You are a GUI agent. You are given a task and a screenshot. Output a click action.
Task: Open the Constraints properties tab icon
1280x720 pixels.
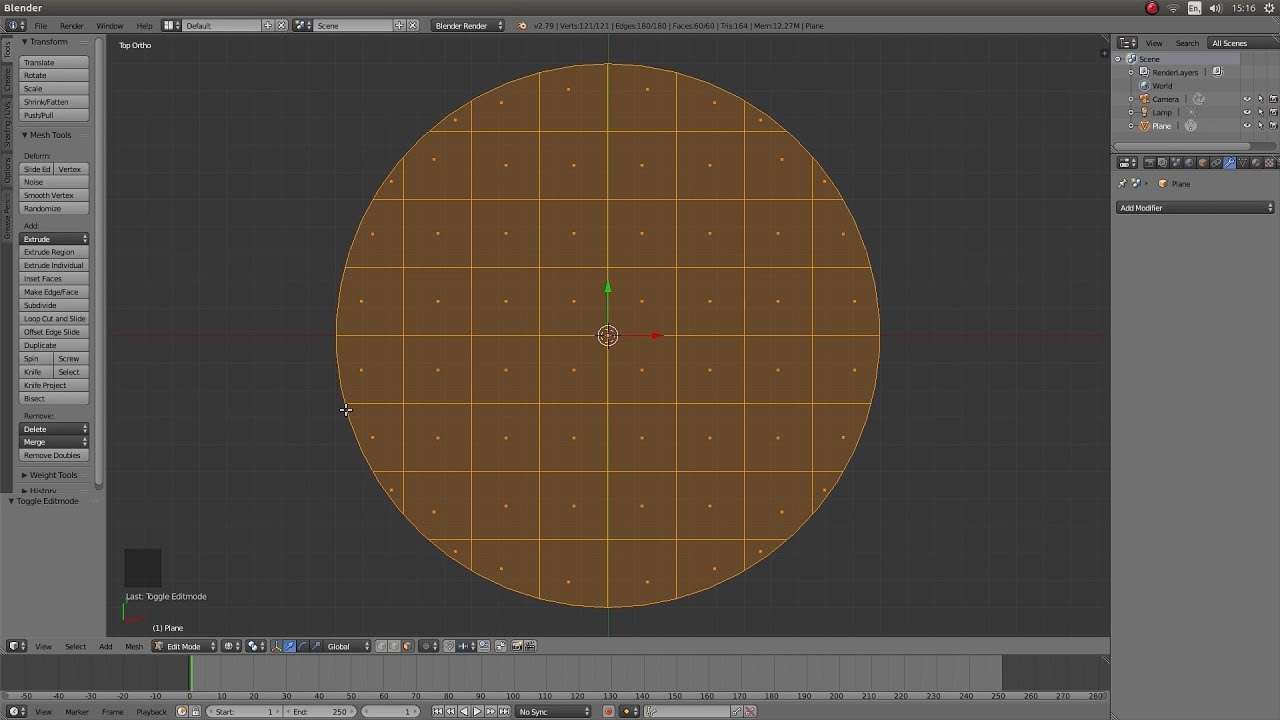pos(1216,162)
